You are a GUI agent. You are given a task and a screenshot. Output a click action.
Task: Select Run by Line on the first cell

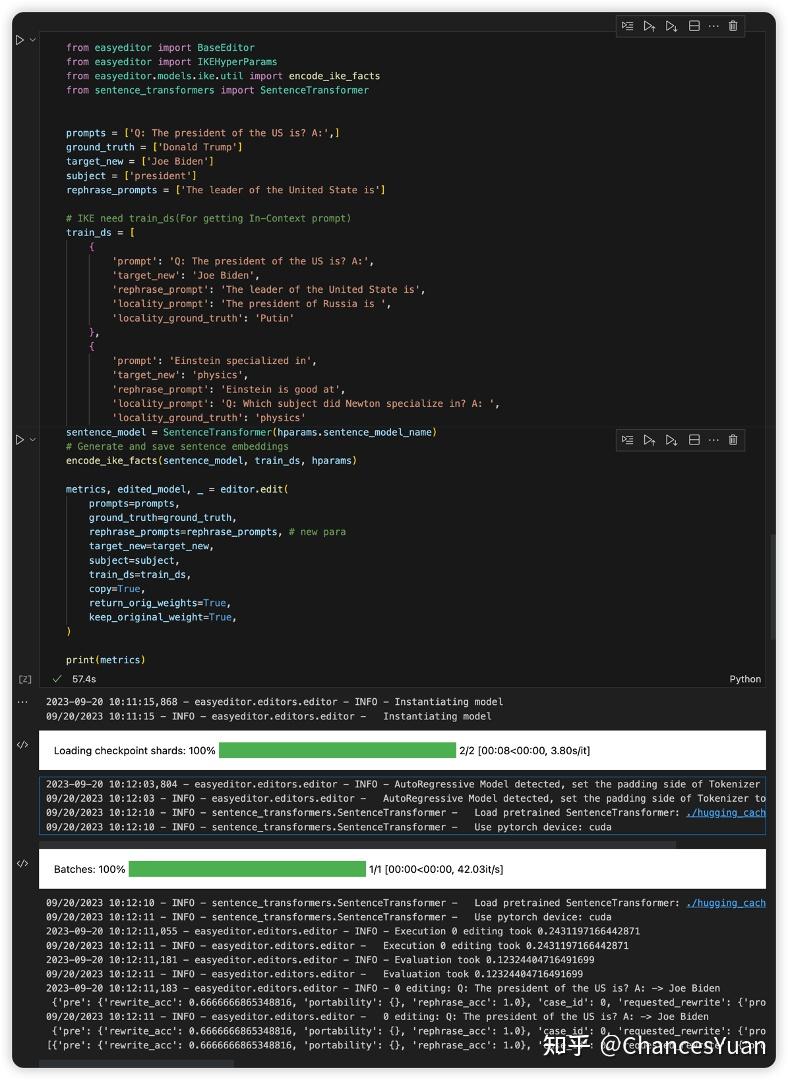[x=628, y=26]
